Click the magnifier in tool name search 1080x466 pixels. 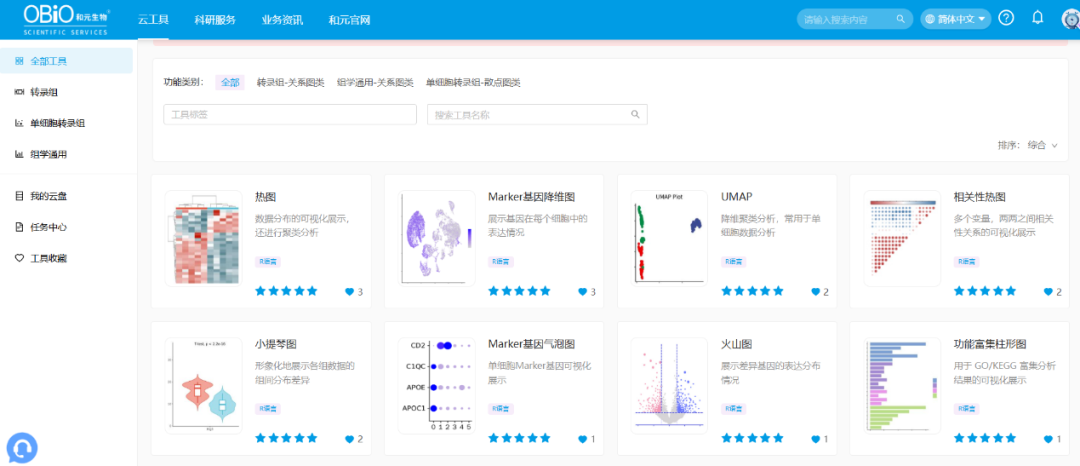tap(635, 114)
